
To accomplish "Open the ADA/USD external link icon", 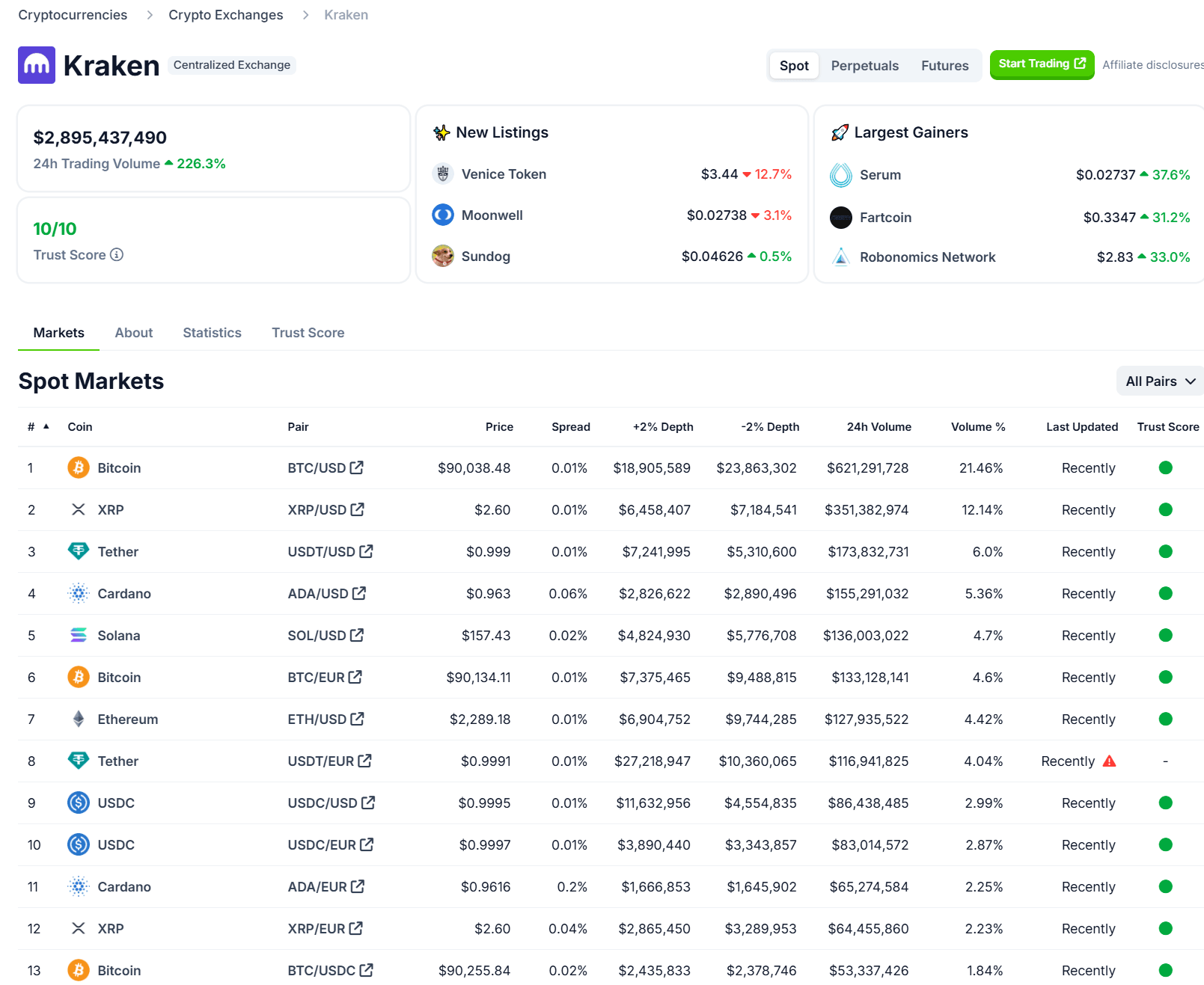I will (x=359, y=593).
